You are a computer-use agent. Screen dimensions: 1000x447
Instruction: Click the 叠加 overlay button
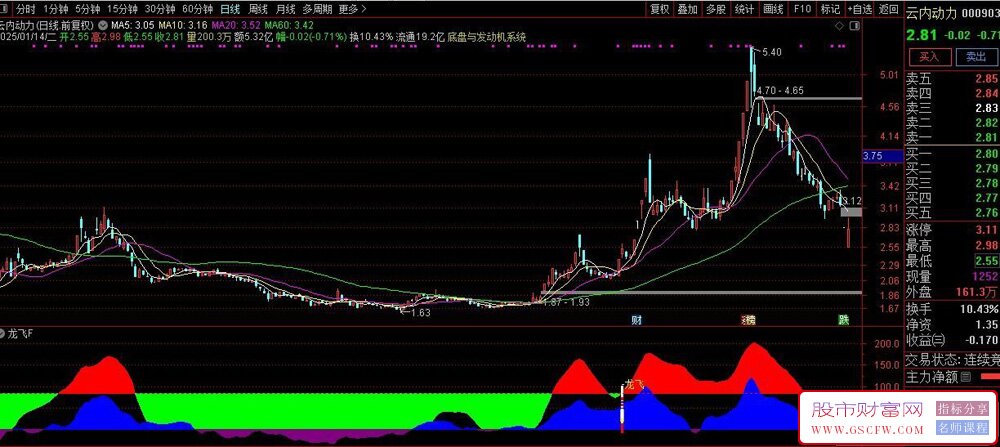[688, 9]
